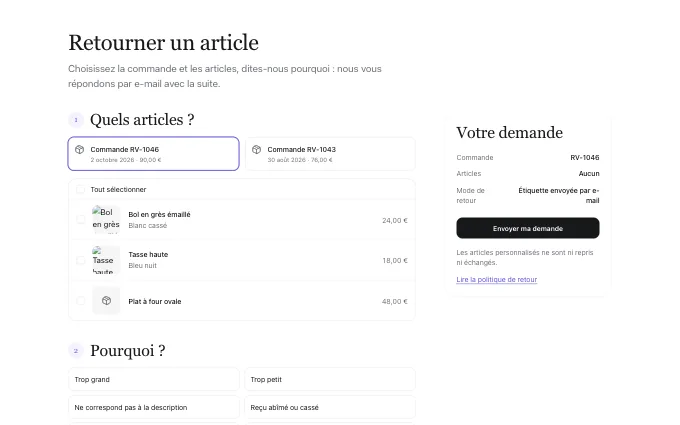
Task: Switch to order Commande RV-1043
Action: pos(330,154)
